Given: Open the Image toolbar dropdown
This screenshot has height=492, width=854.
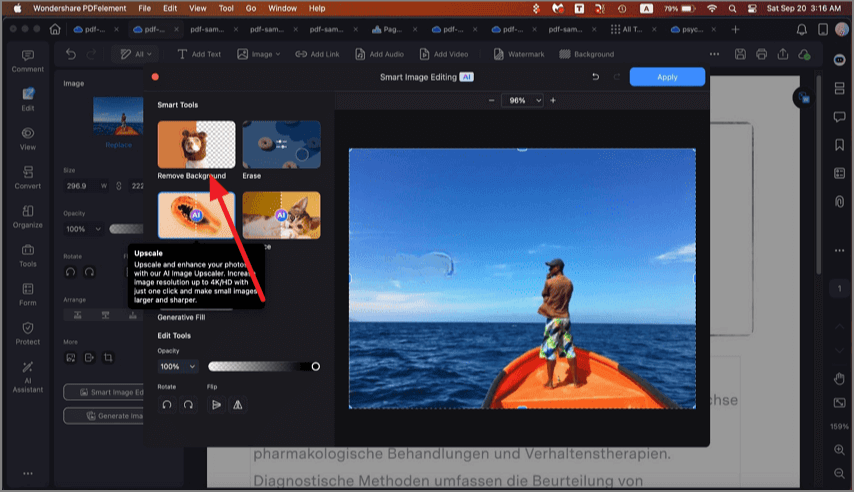Looking at the screenshot, I should click(x=259, y=54).
